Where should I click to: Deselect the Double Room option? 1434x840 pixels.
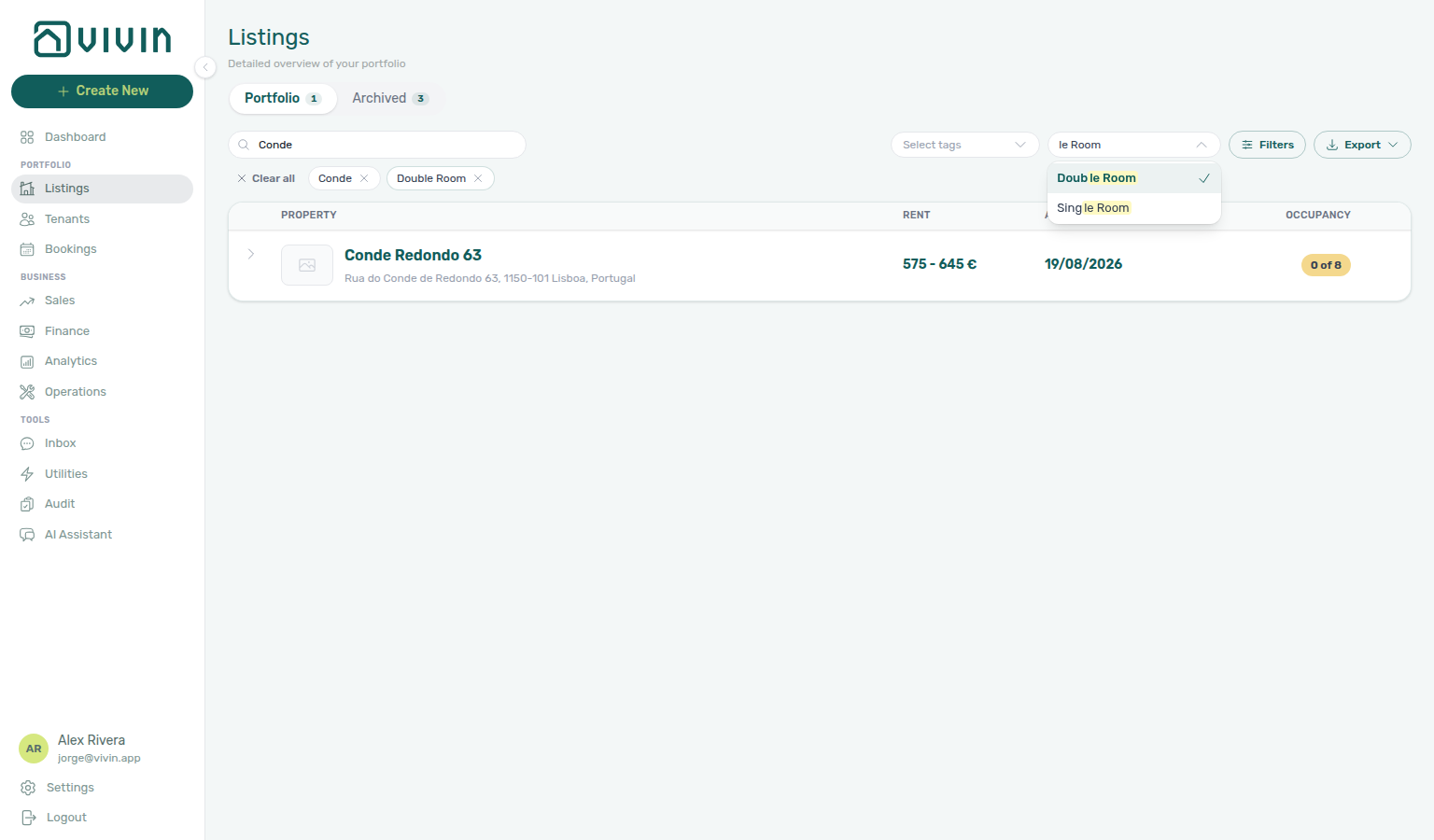[x=1134, y=178]
